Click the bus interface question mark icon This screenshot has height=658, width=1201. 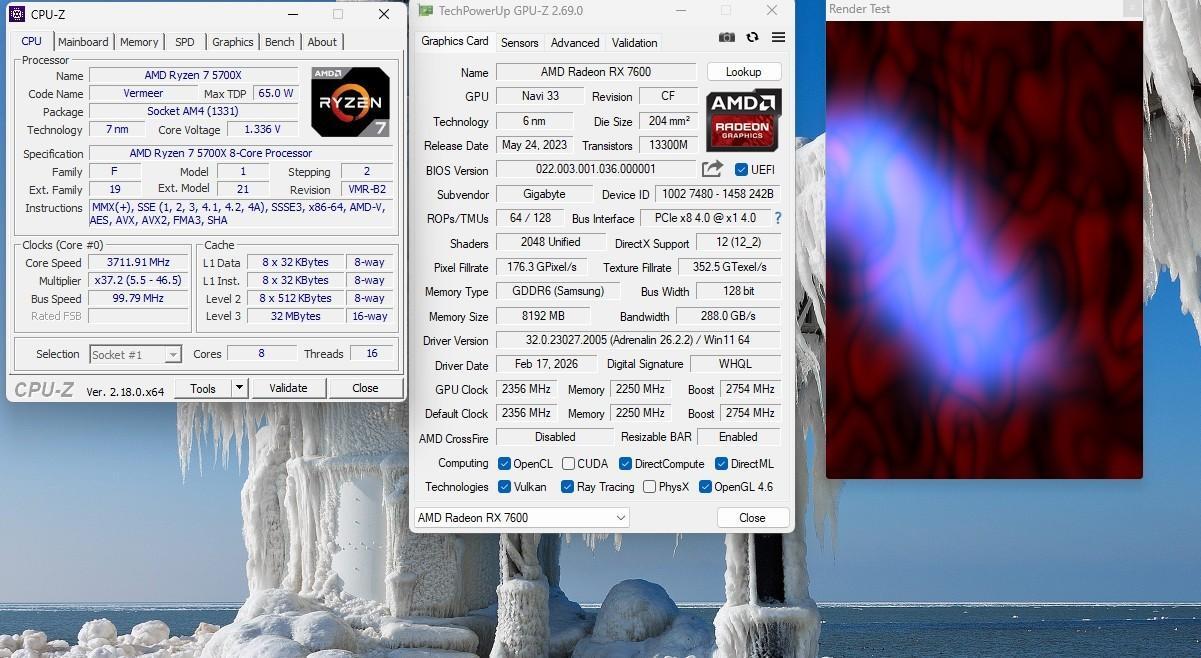tap(777, 218)
